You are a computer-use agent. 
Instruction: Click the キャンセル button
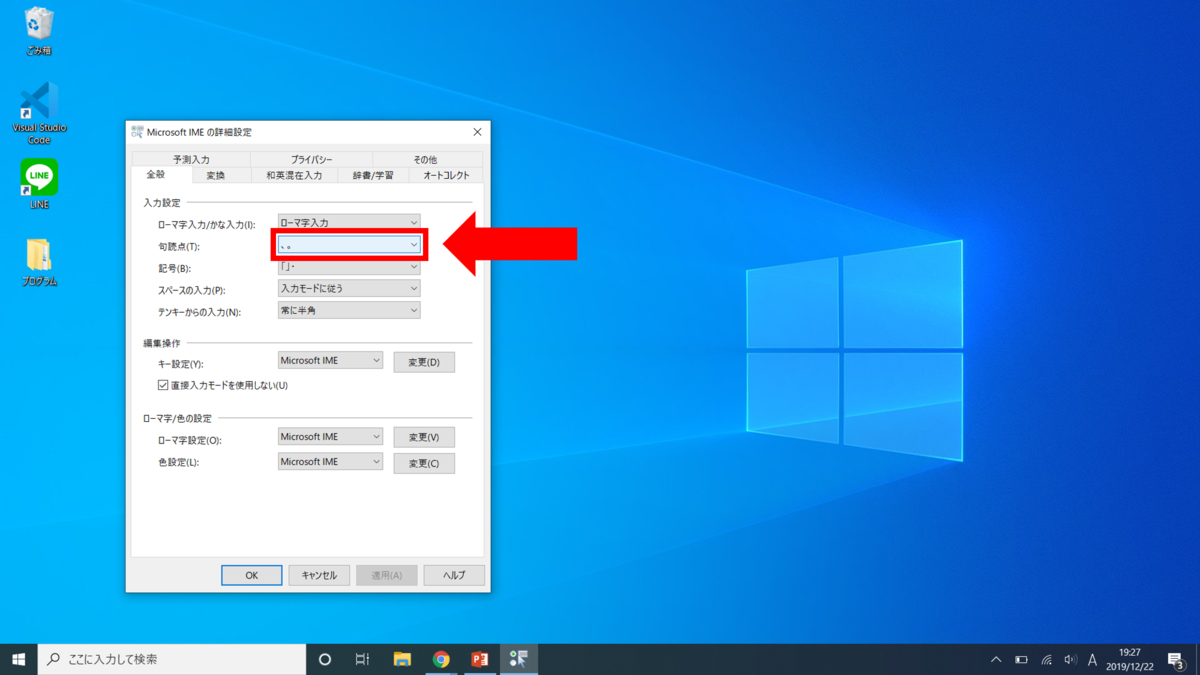(319, 575)
